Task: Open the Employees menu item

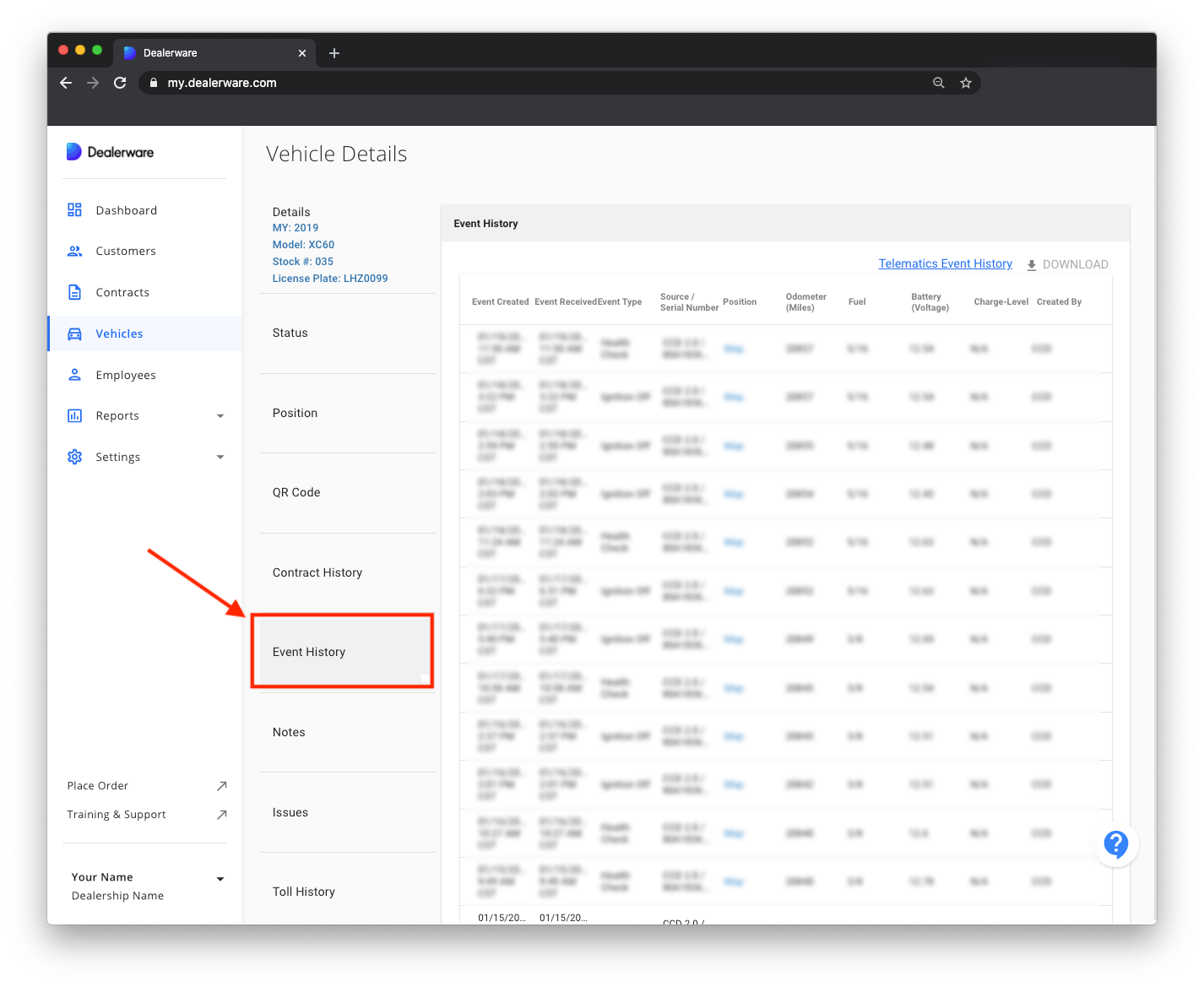Action: (x=144, y=375)
